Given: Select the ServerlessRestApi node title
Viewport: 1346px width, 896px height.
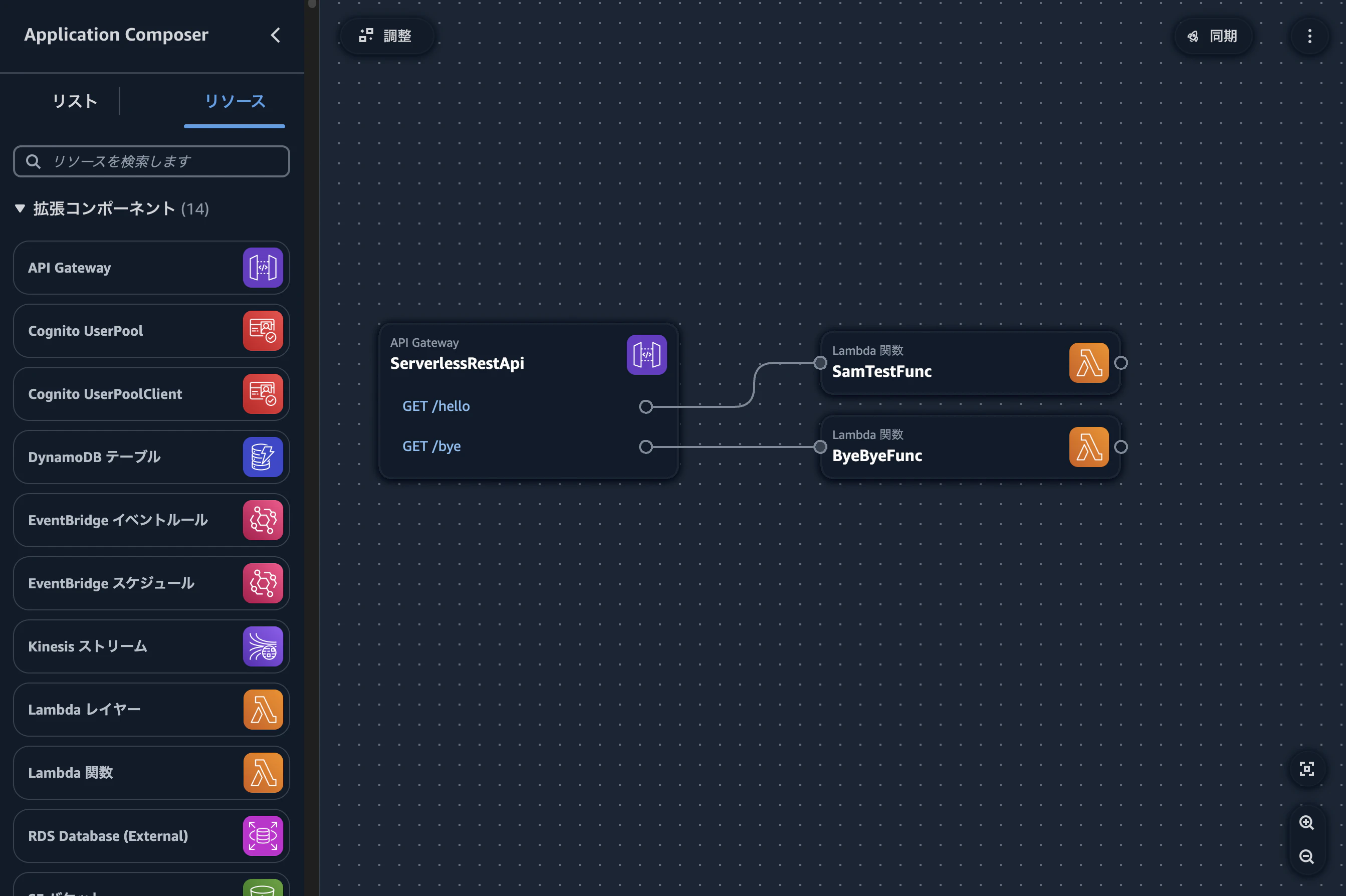Looking at the screenshot, I should tap(457, 363).
